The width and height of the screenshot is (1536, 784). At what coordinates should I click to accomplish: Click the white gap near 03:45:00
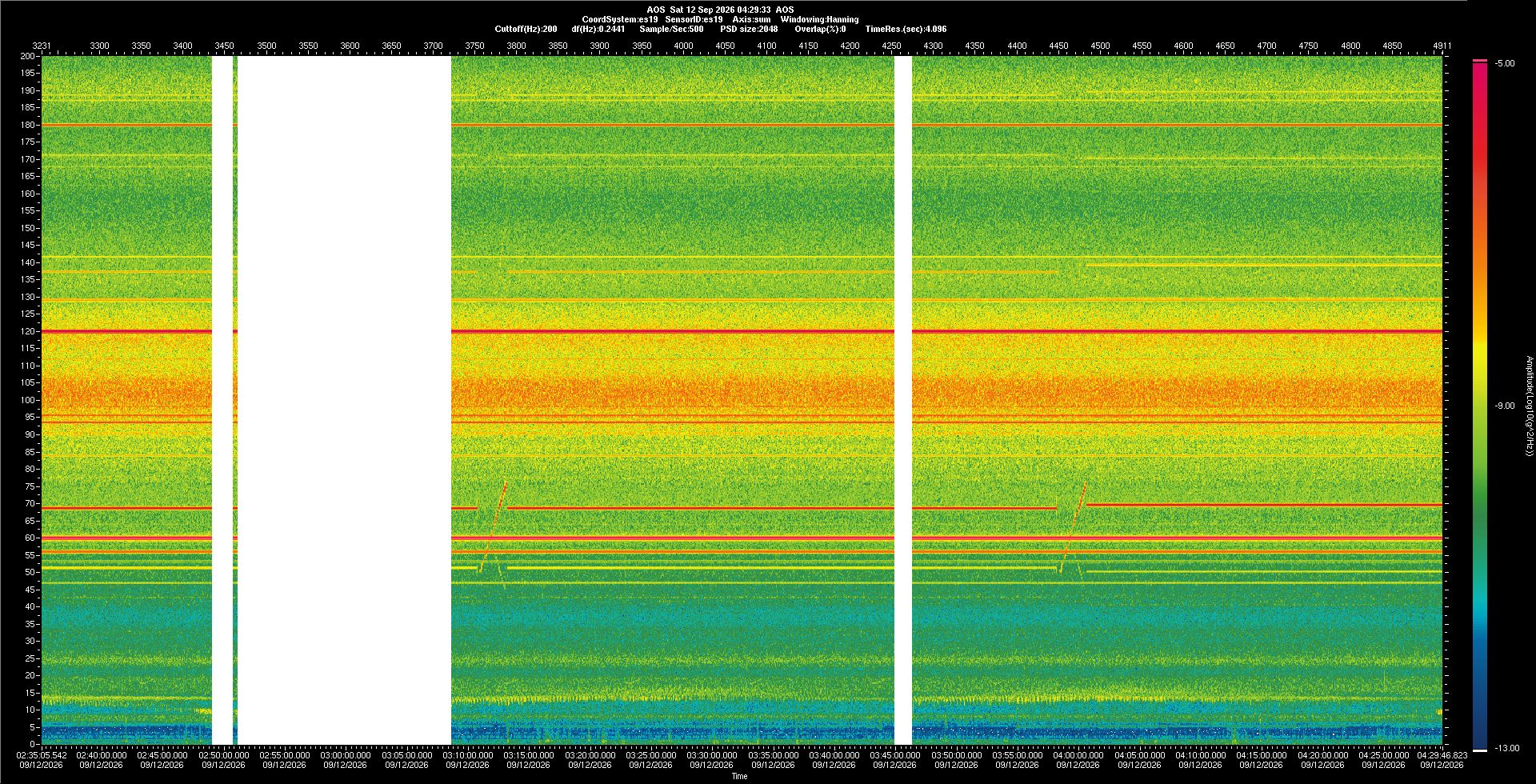(903, 400)
